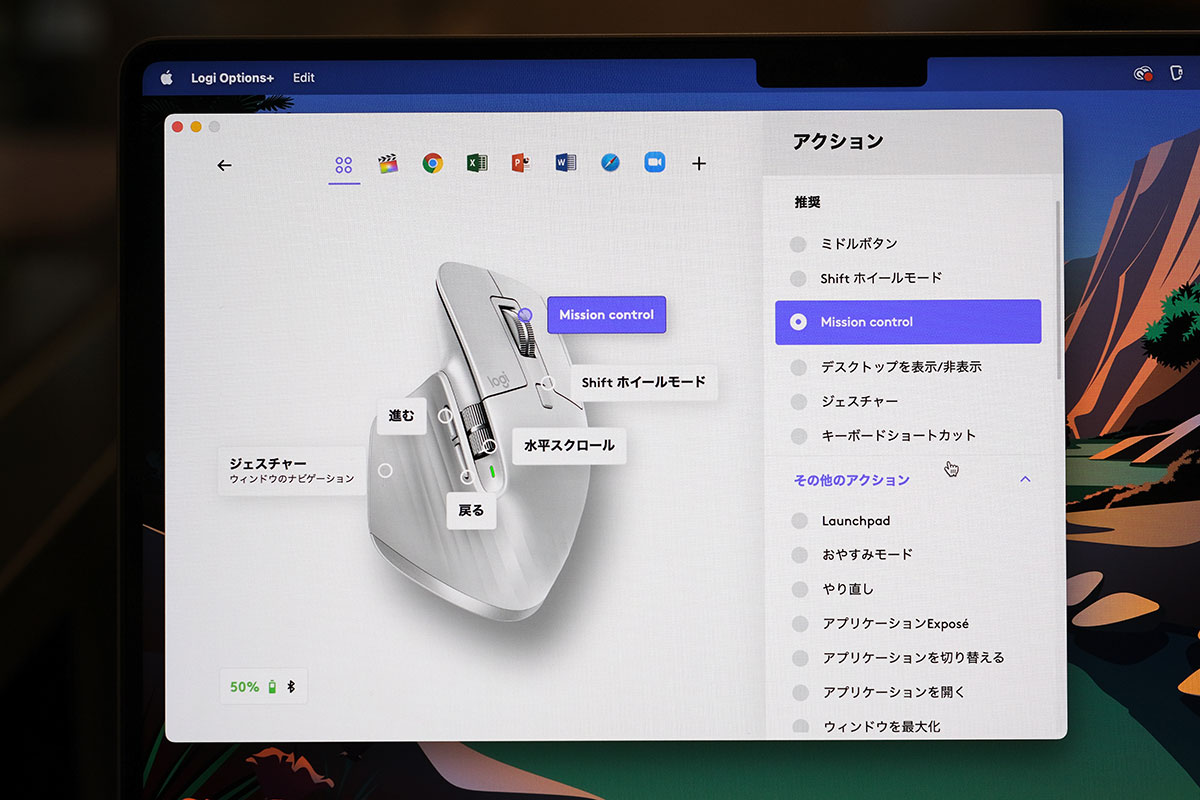This screenshot has height=800, width=1200.
Task: Open the Edit menu
Action: [304, 78]
